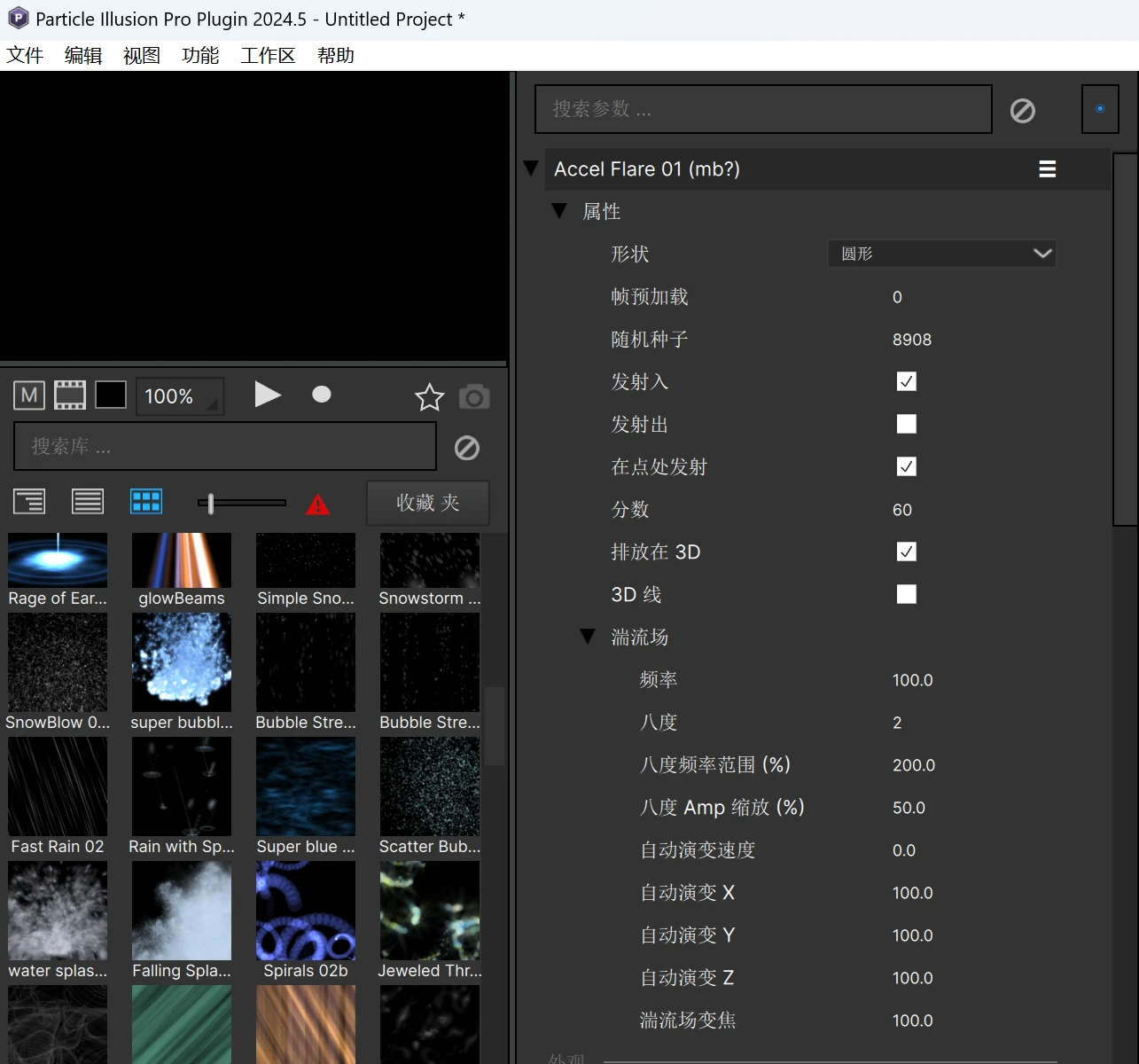Click the camera snapshot icon
Viewport: 1139px width, 1064px height.
pyautogui.click(x=474, y=397)
